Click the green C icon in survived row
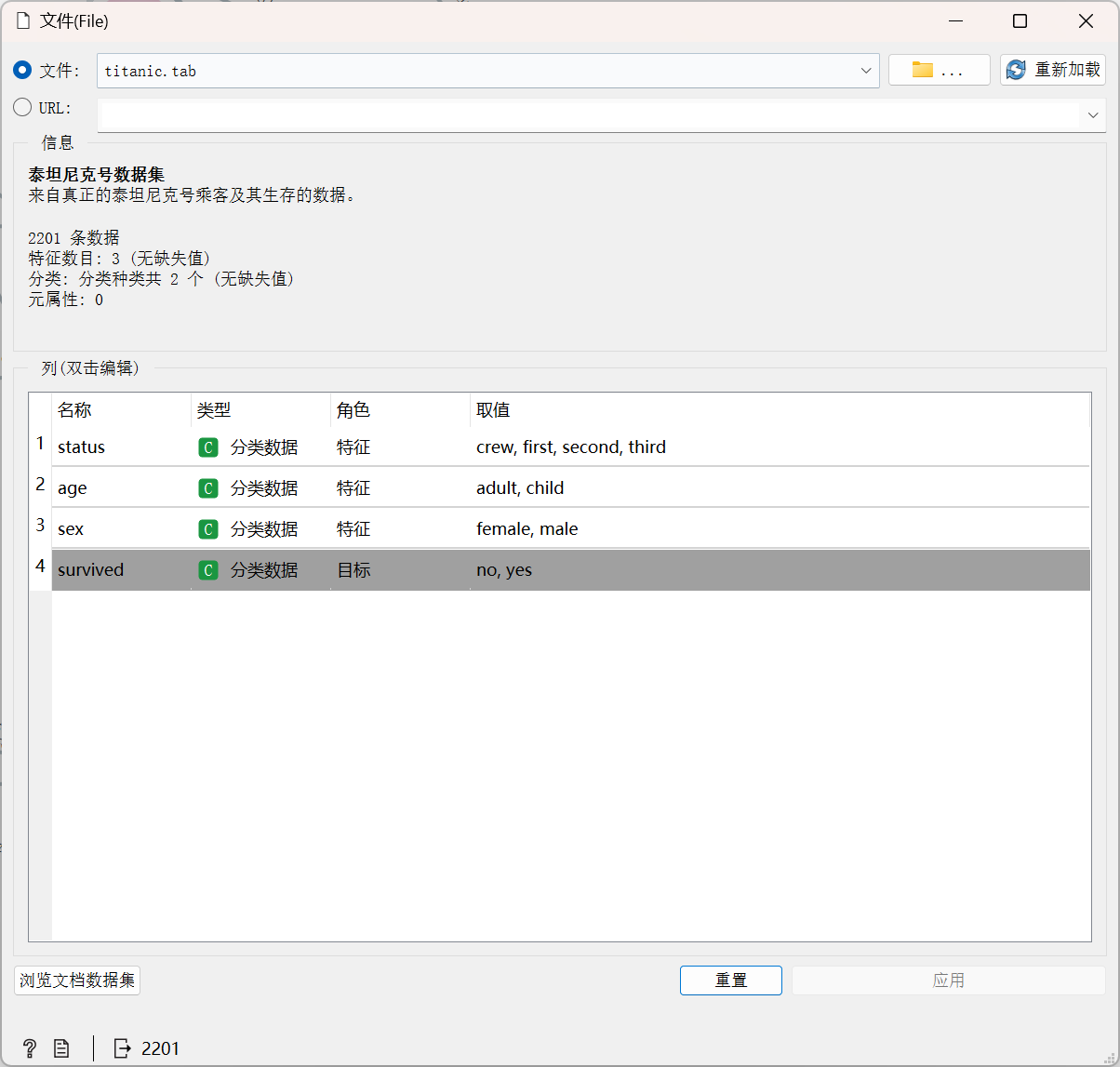The height and width of the screenshot is (1067, 1120). tap(208, 570)
